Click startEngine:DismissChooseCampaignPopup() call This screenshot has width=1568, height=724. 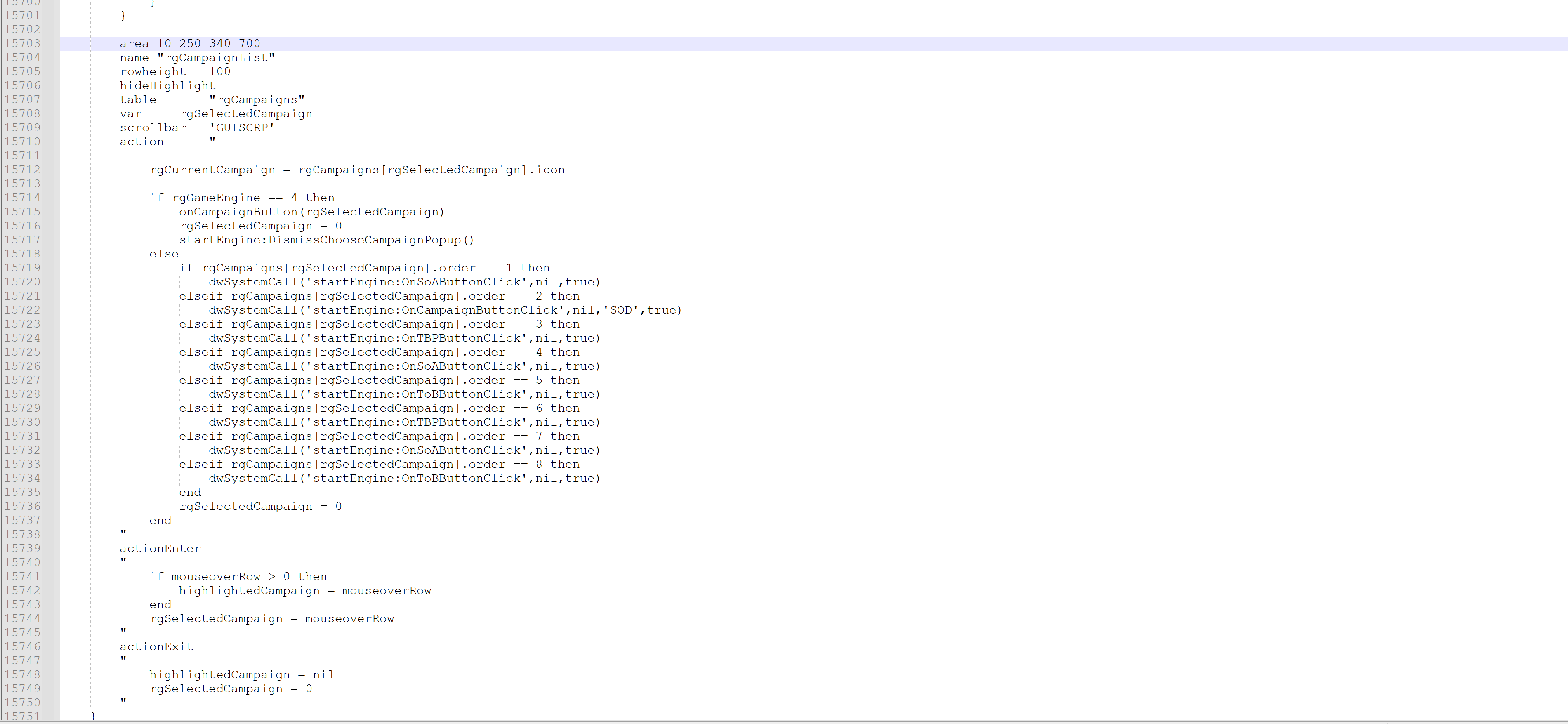tap(325, 239)
